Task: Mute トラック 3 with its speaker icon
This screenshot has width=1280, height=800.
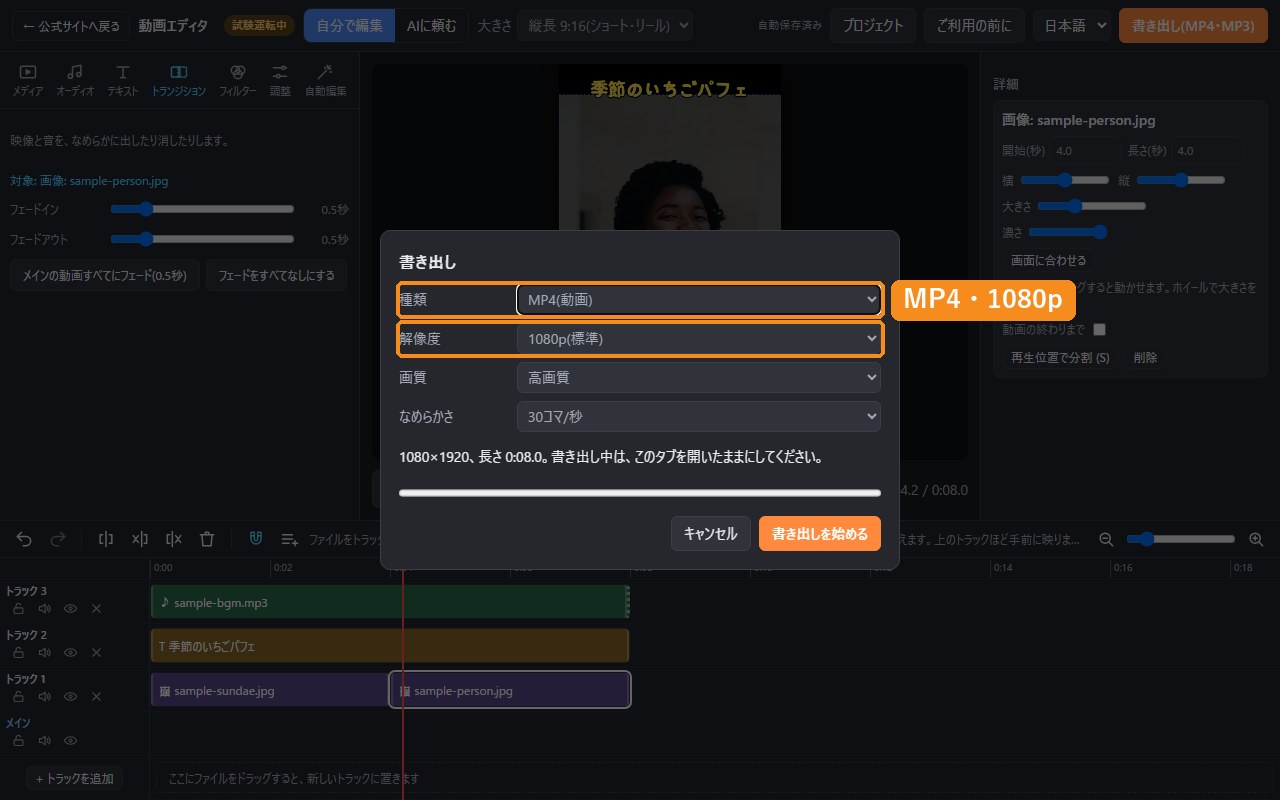Action: click(x=44, y=608)
